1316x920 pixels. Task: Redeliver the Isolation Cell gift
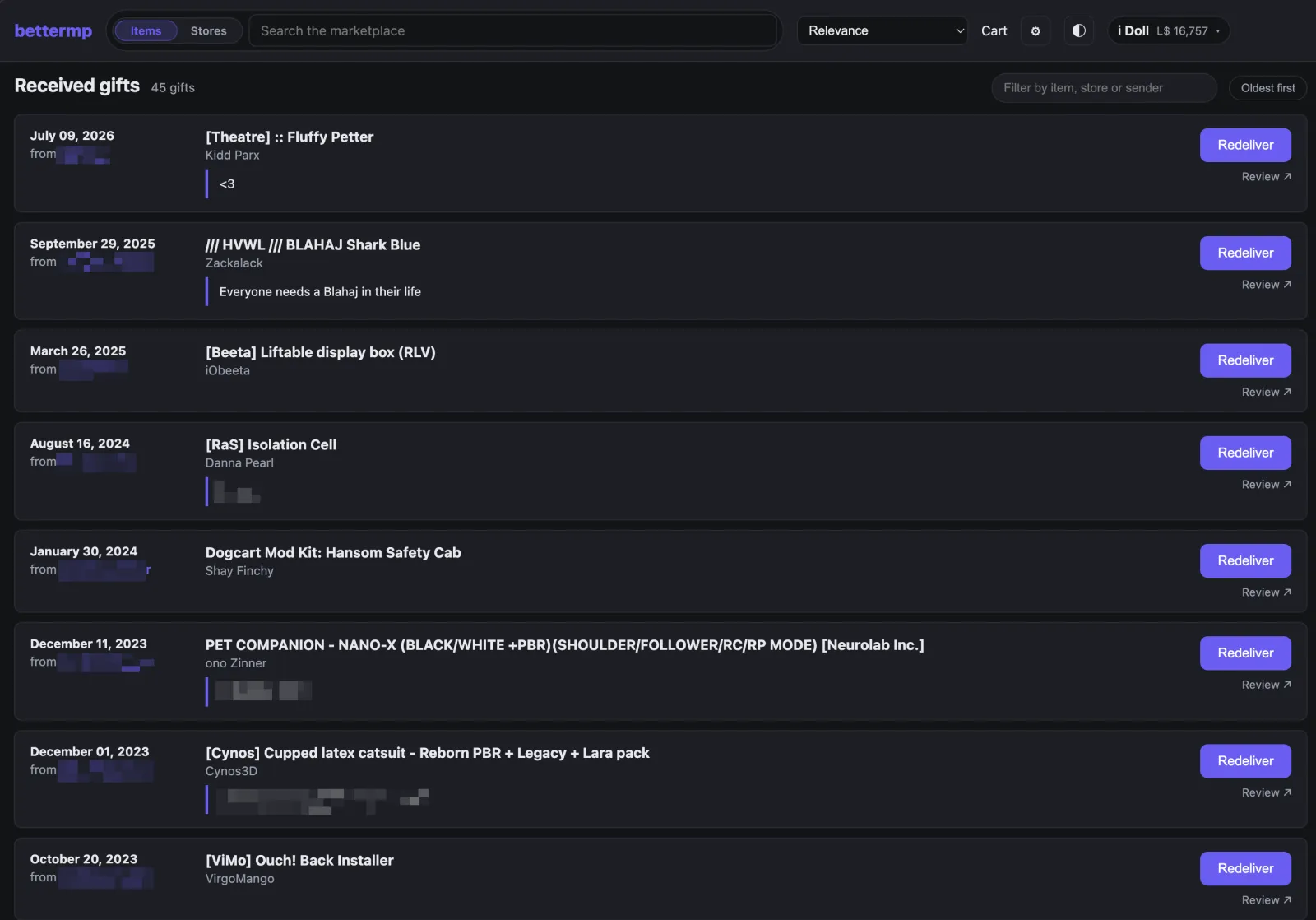click(x=1245, y=453)
